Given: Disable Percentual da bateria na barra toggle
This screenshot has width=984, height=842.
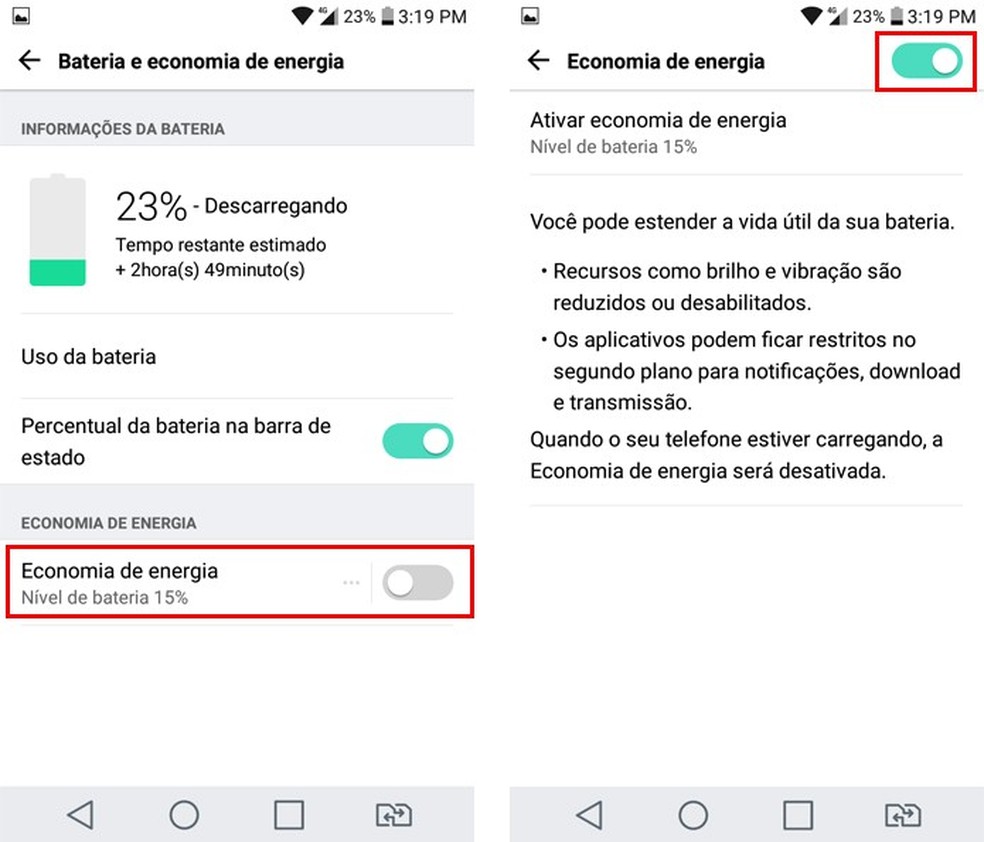Looking at the screenshot, I should (x=418, y=441).
